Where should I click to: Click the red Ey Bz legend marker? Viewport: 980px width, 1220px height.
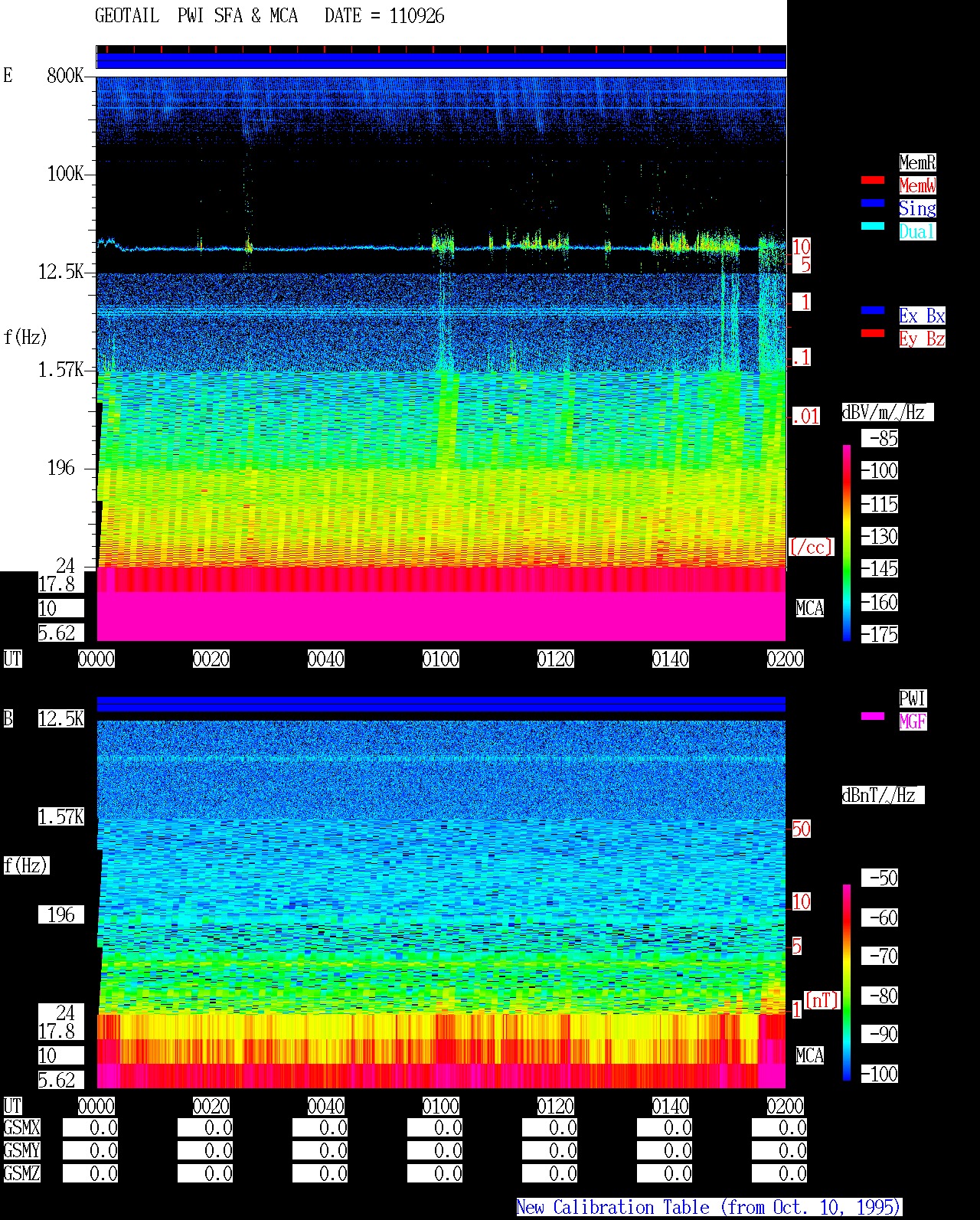873,334
